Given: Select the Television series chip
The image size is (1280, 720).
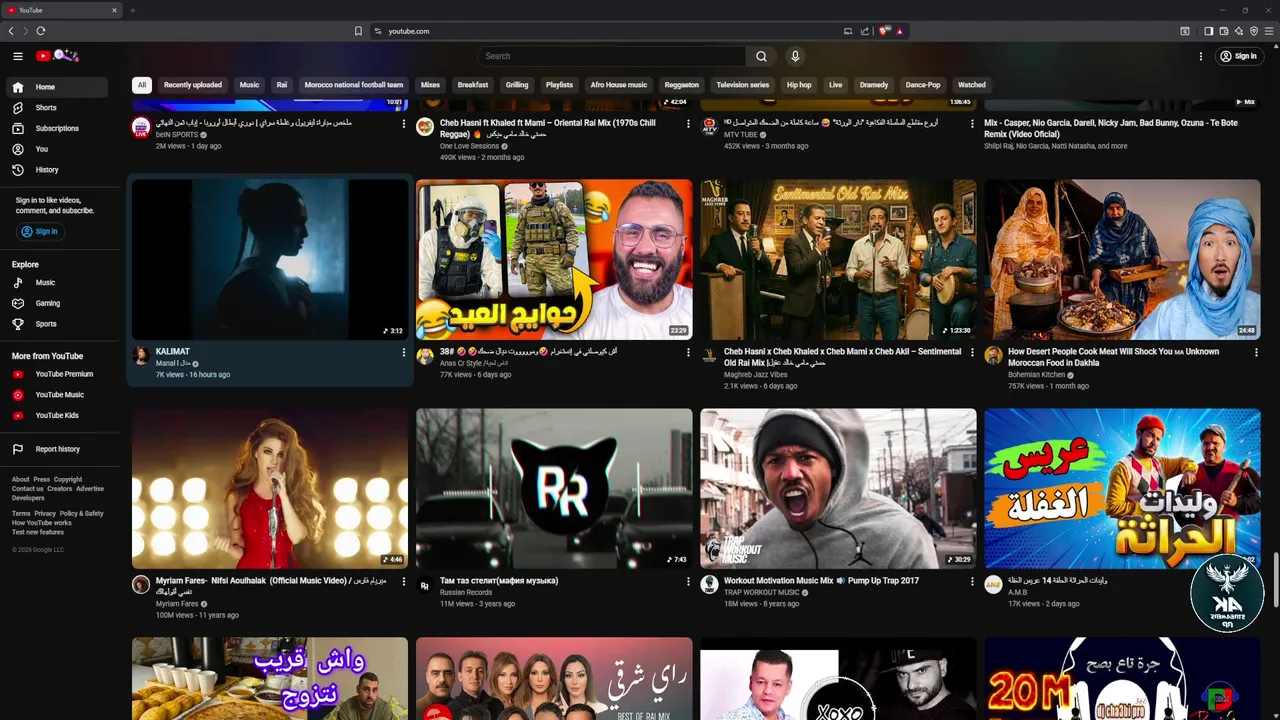Looking at the screenshot, I should (x=743, y=85).
